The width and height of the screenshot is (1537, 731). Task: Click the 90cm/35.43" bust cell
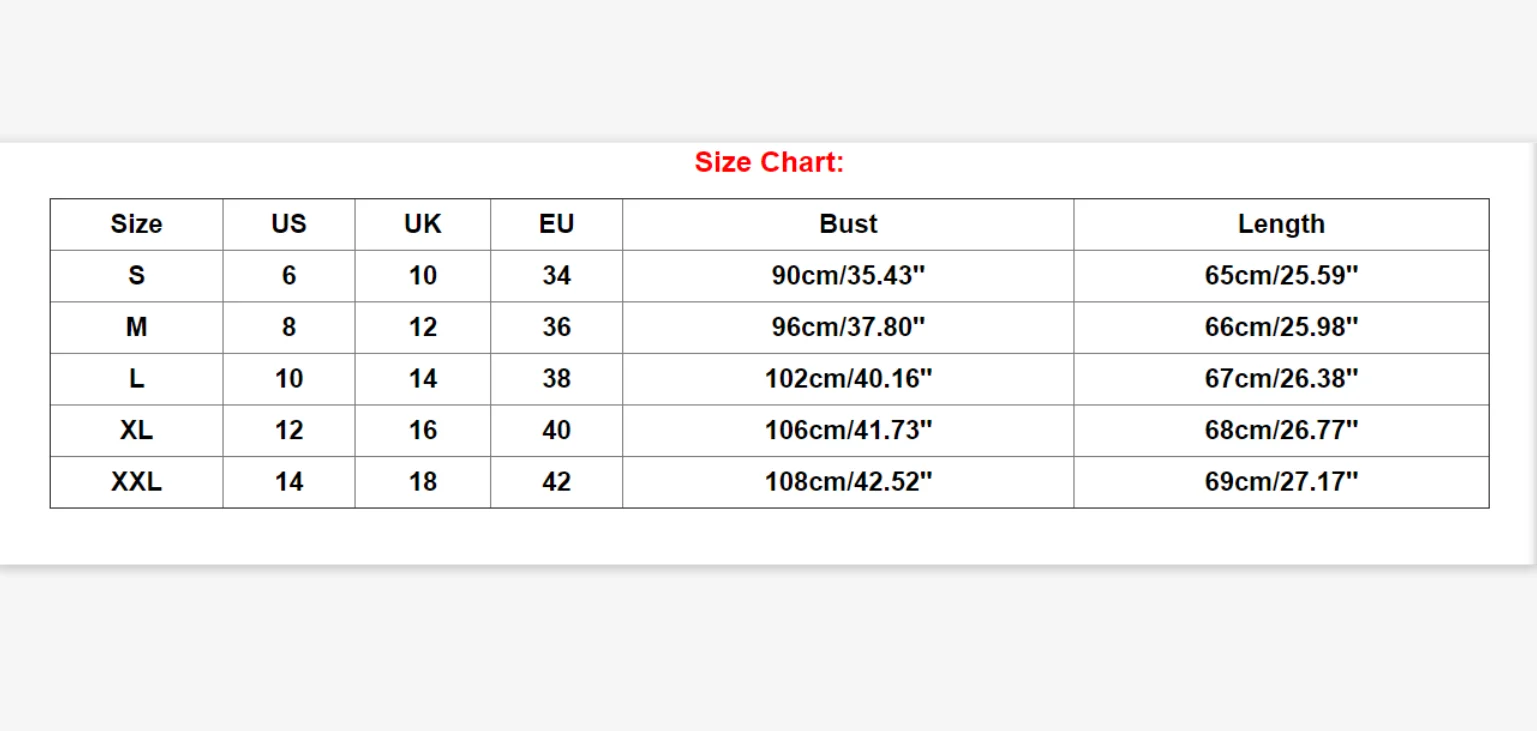848,276
